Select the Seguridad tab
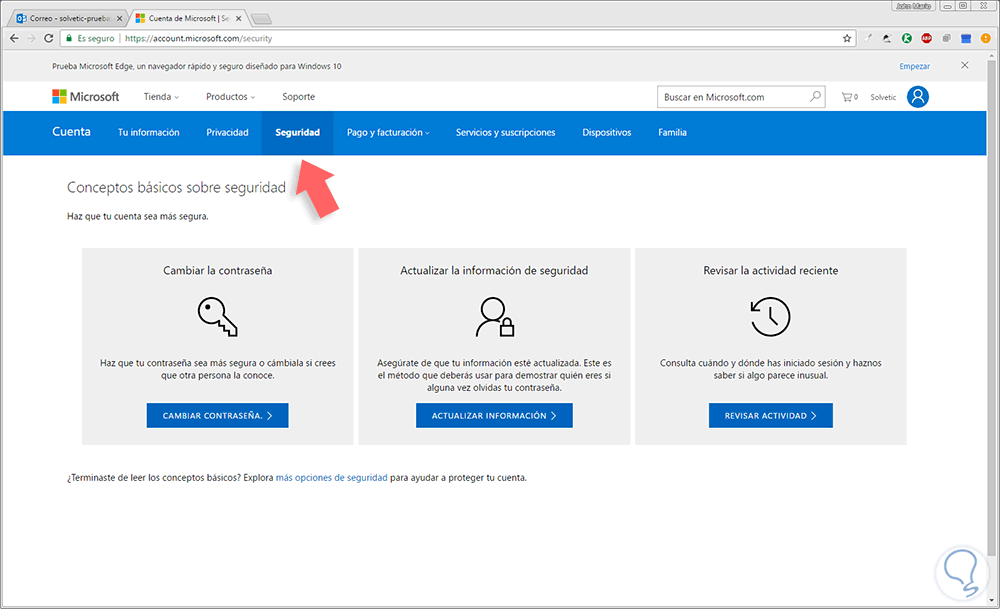This screenshot has height=609, width=1000. (297, 133)
